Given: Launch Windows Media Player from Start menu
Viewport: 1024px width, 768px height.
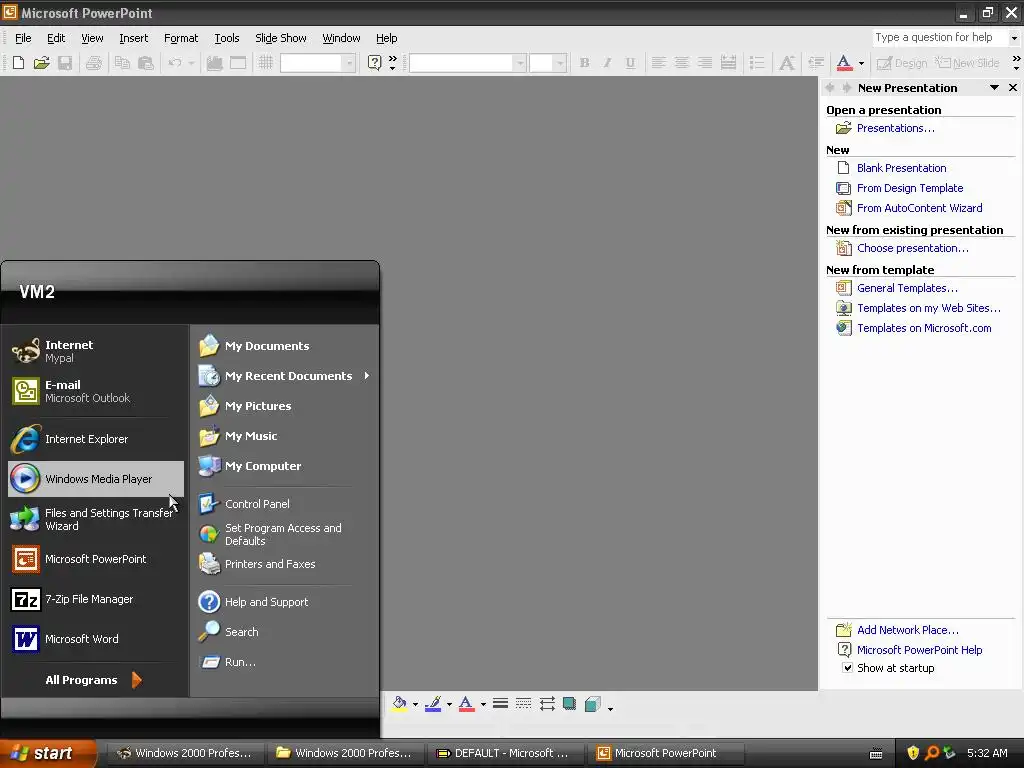Looking at the screenshot, I should point(95,479).
